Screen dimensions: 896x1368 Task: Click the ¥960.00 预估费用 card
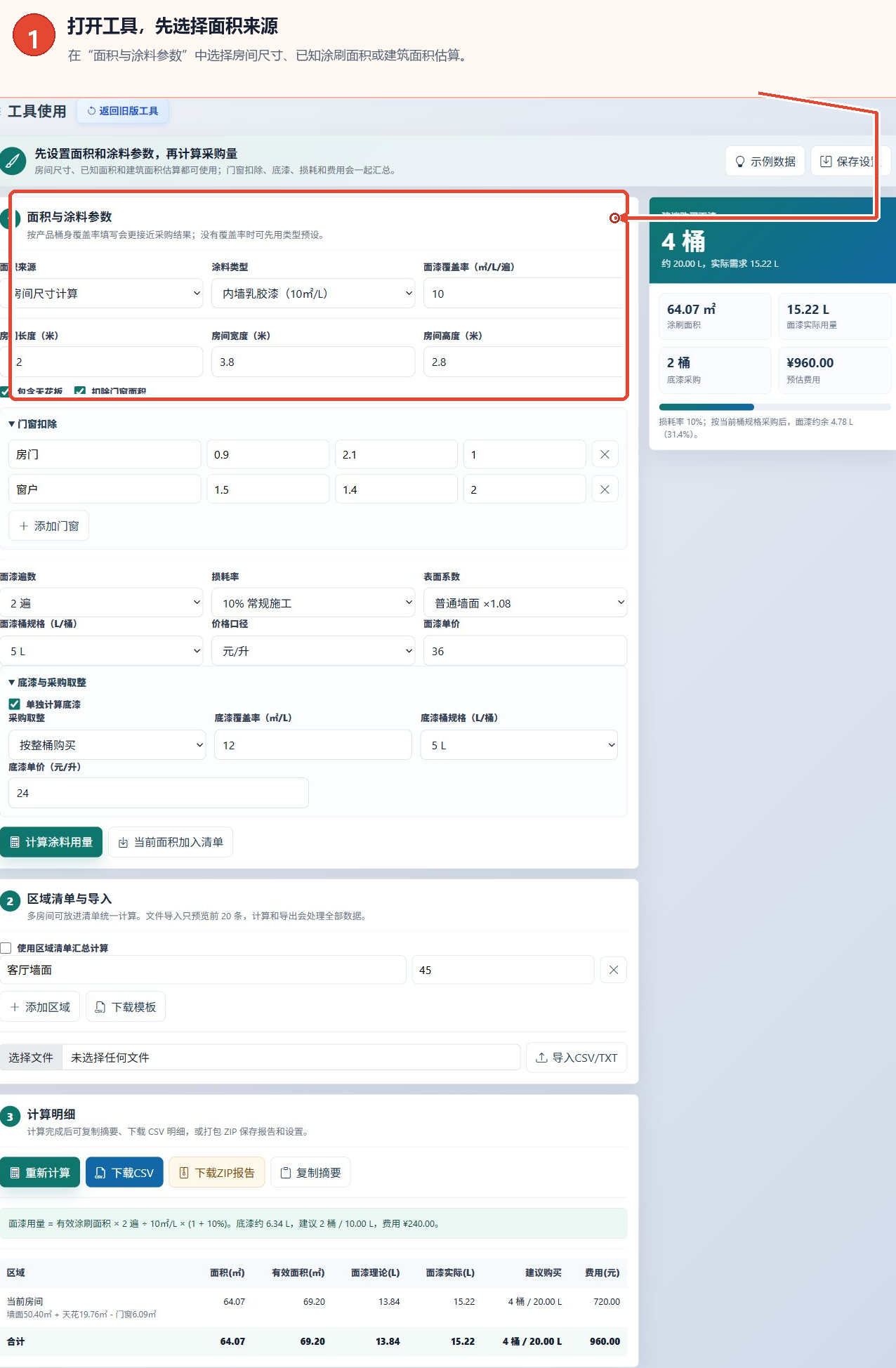(x=835, y=370)
